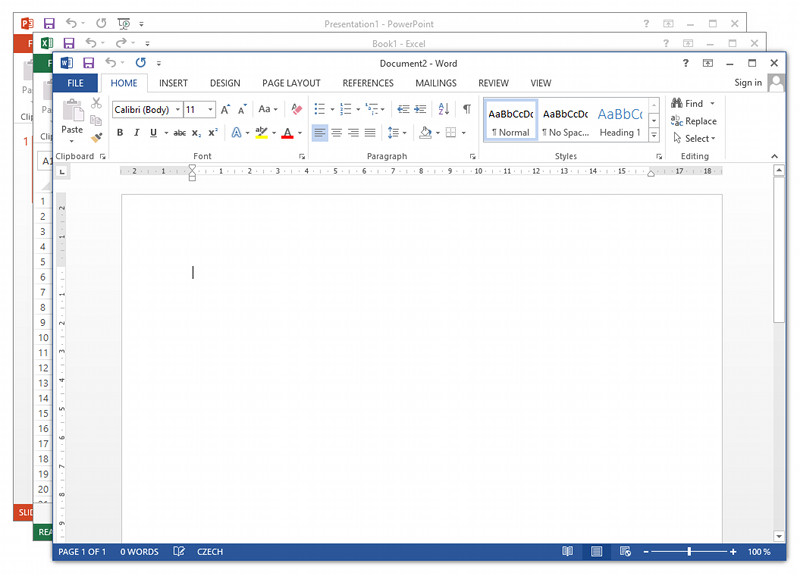Apply the Normal style
This screenshot has width=800, height=576.
click(x=511, y=121)
